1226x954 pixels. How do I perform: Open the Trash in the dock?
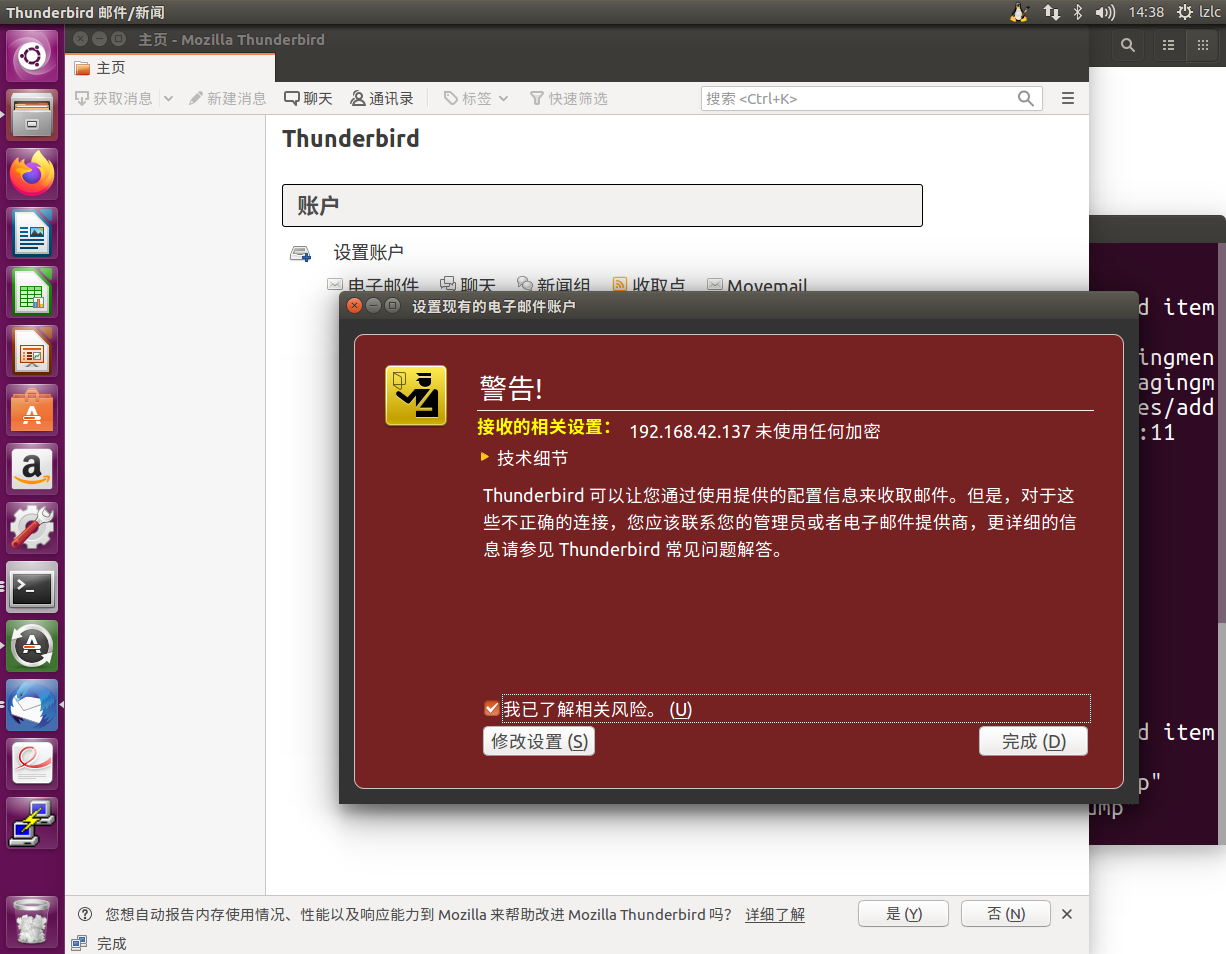(33, 920)
